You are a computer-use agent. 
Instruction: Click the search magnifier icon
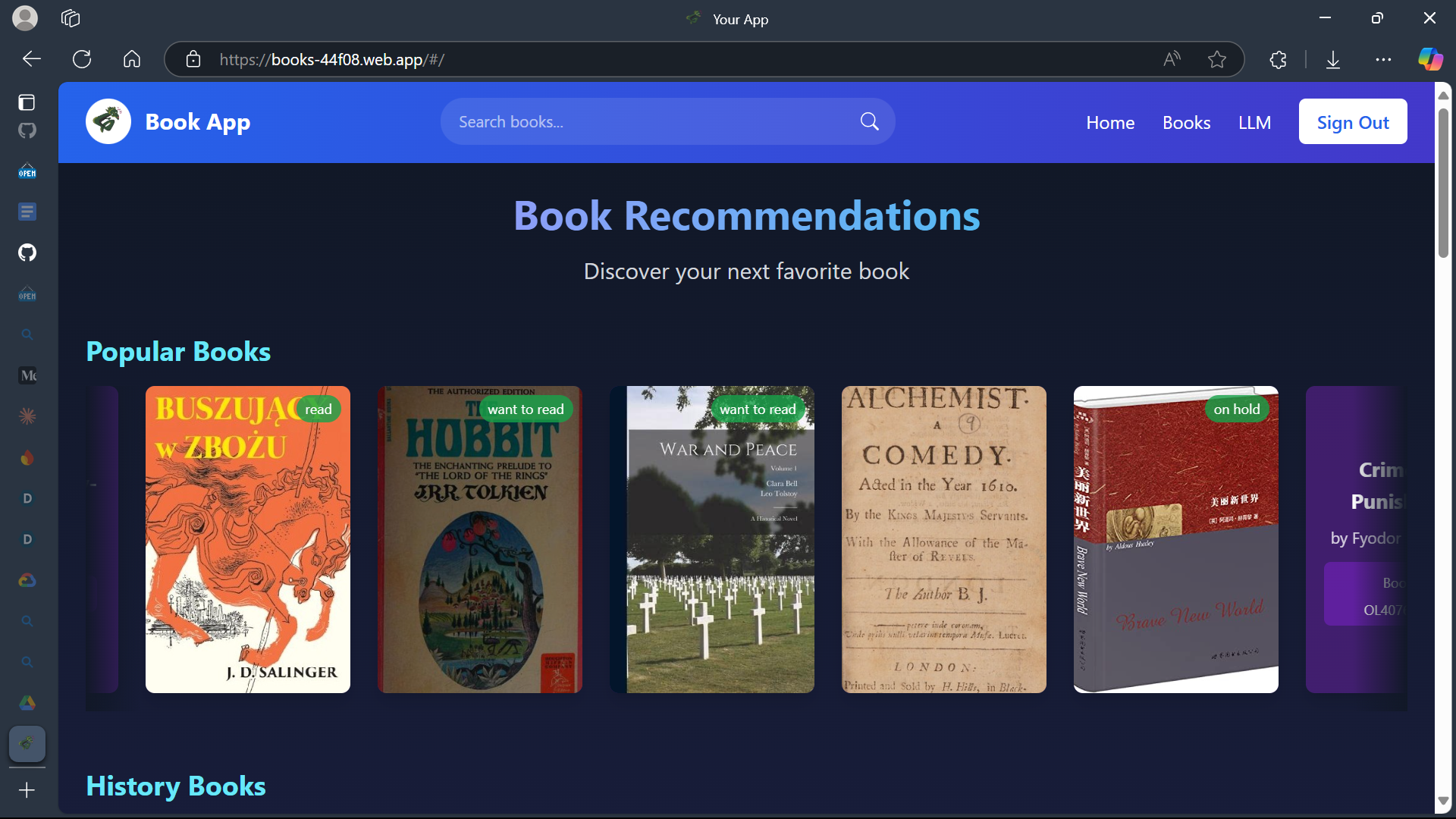(x=869, y=121)
